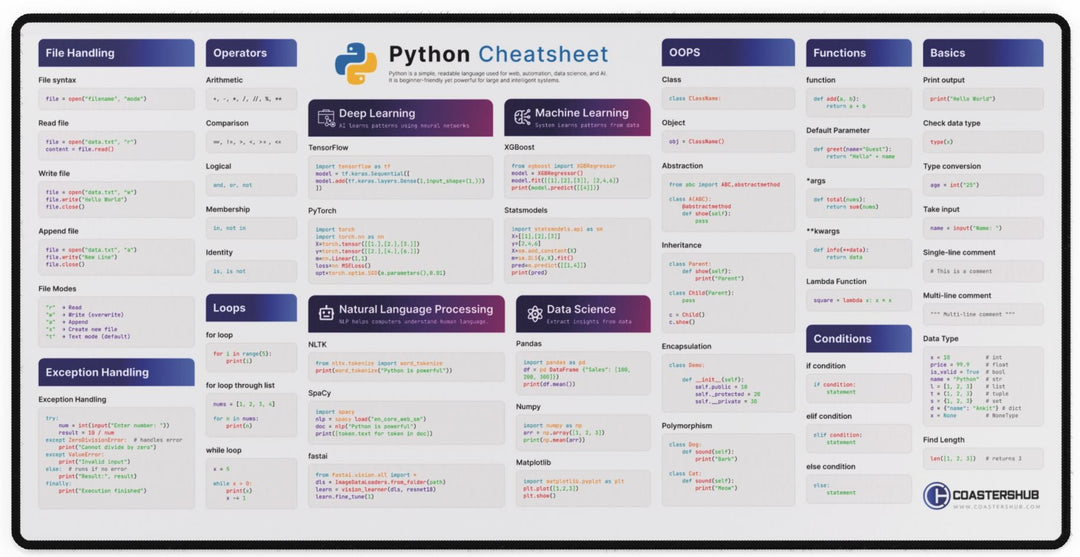The width and height of the screenshot is (1080, 557).
Task: Click the "Membership" operators label
Action: [x=228, y=209]
